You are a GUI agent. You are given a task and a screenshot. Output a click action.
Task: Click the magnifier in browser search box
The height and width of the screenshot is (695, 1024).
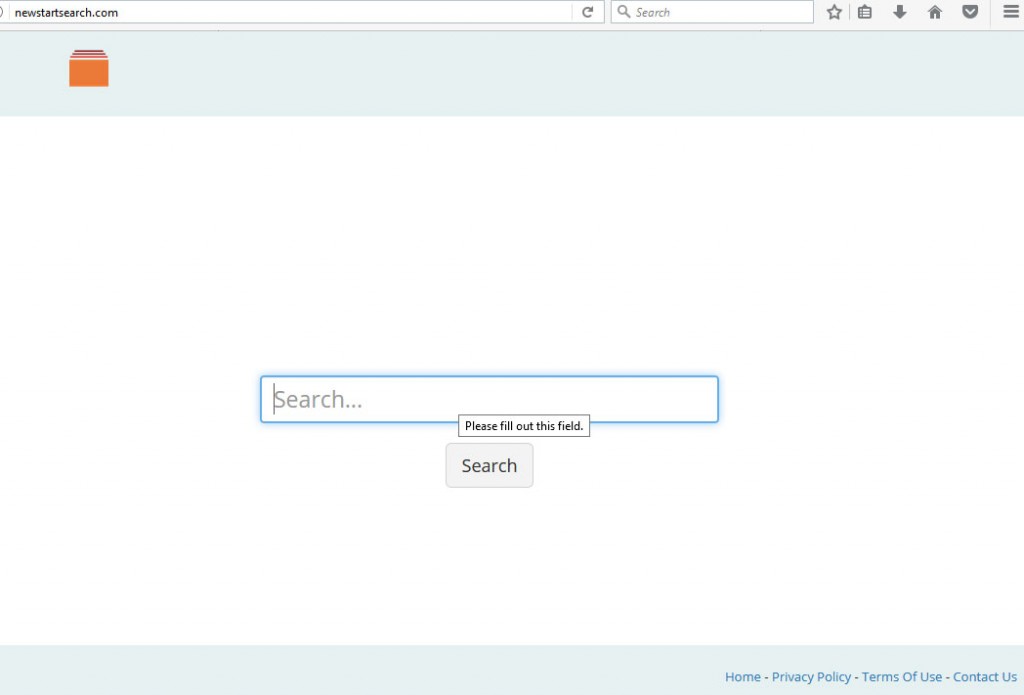pos(624,12)
